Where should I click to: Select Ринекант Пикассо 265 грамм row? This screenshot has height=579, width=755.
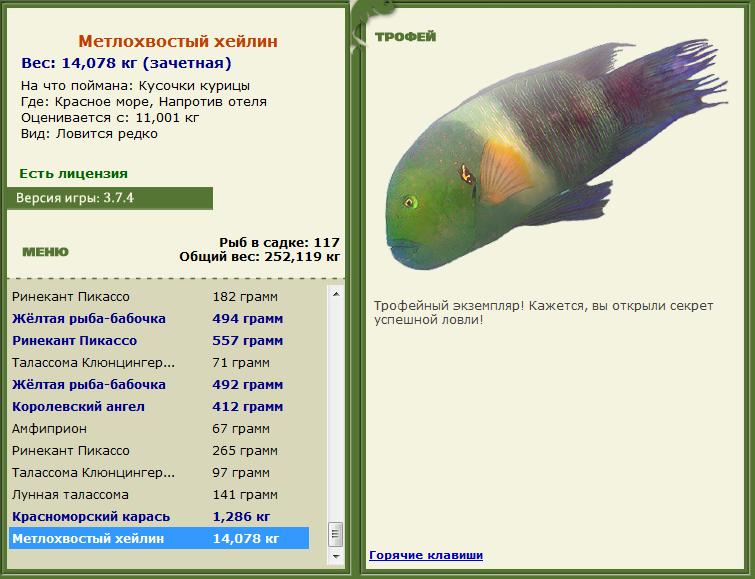tap(159, 450)
